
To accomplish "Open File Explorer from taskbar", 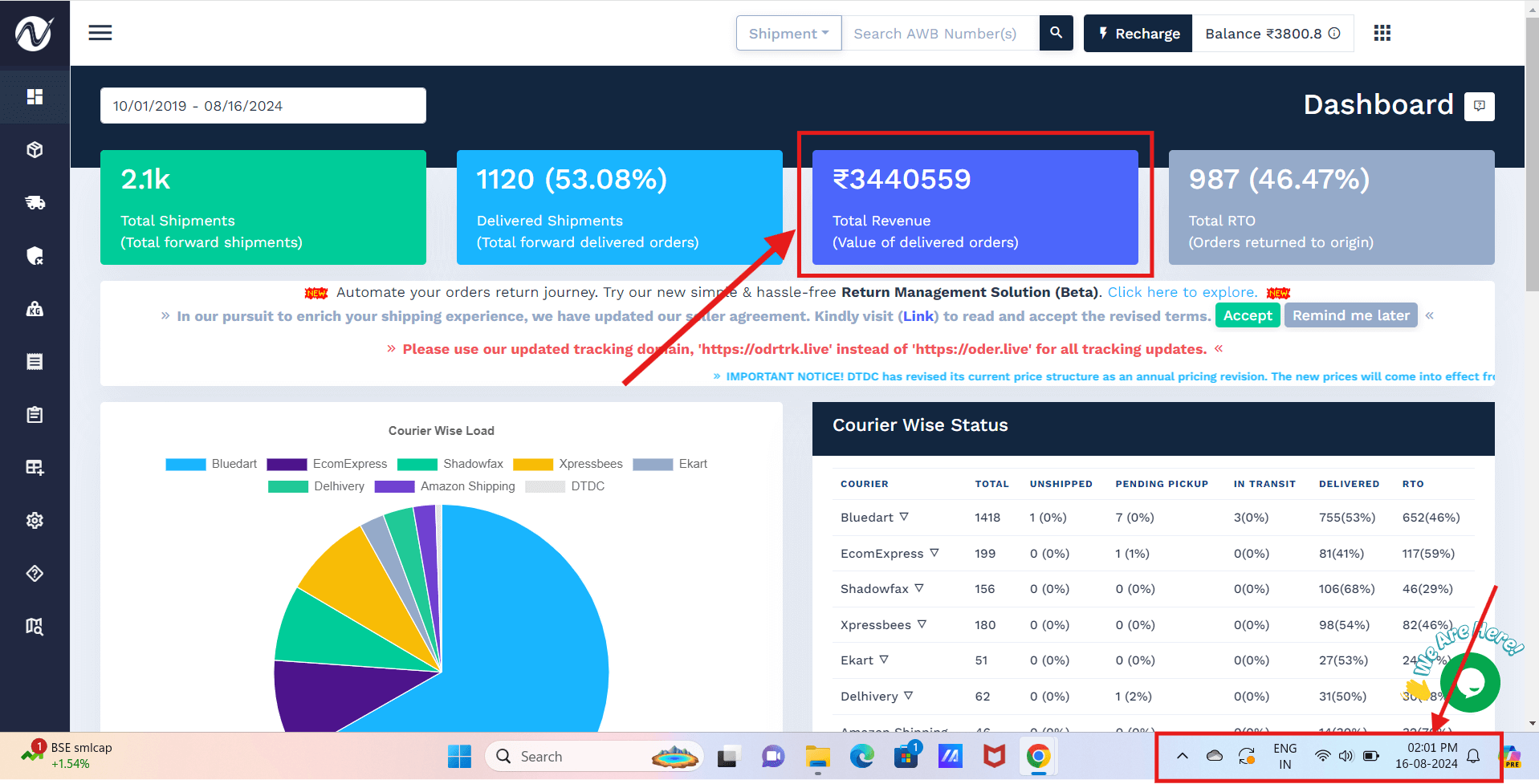I will coord(817,757).
